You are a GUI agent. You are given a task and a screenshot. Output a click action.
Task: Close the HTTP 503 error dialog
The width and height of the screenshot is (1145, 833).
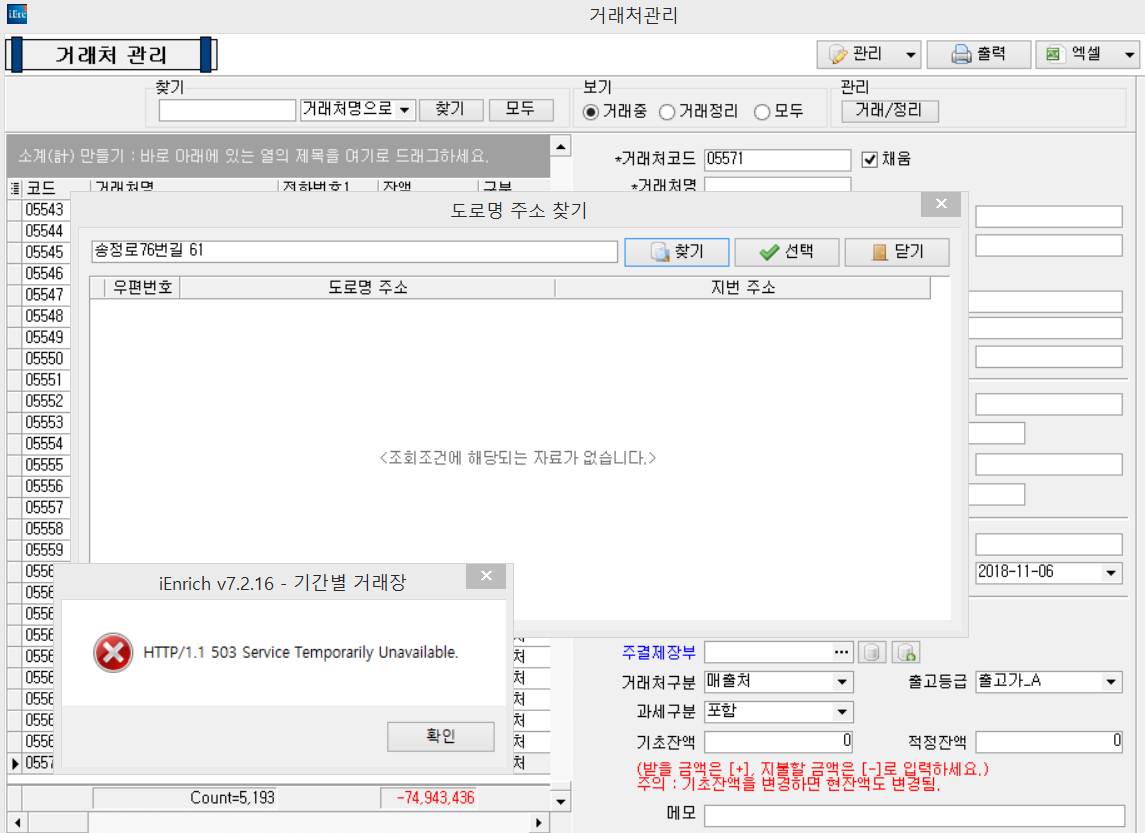486,577
